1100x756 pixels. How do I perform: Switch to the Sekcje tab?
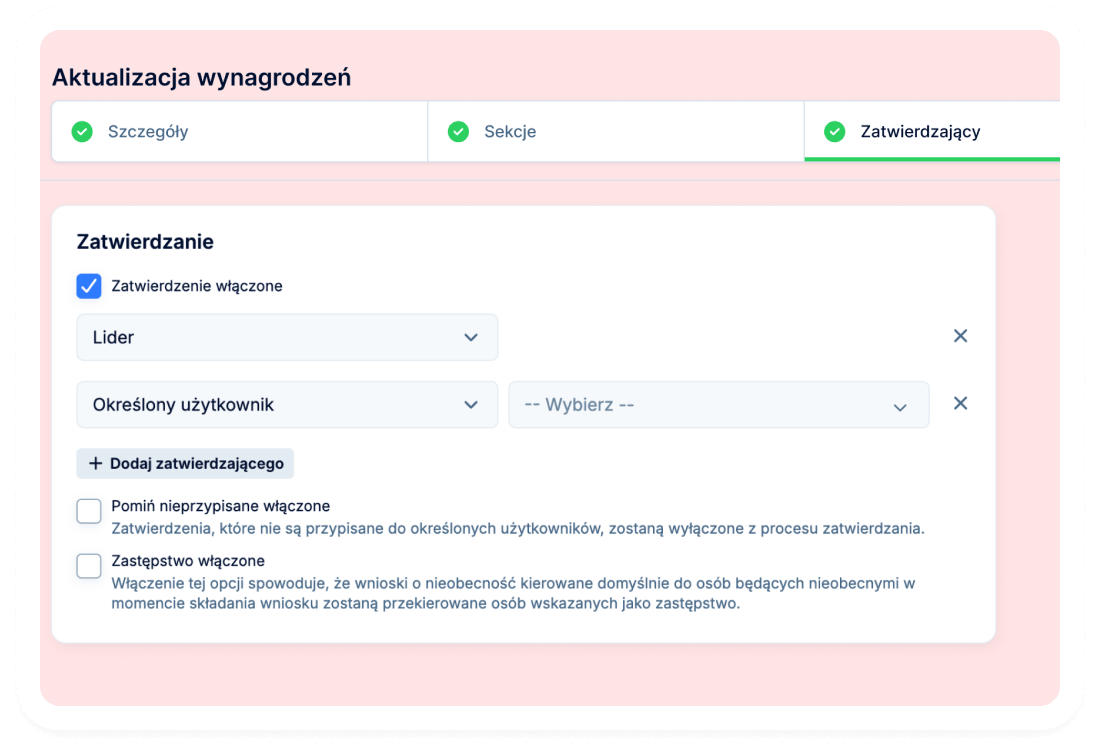click(616, 132)
